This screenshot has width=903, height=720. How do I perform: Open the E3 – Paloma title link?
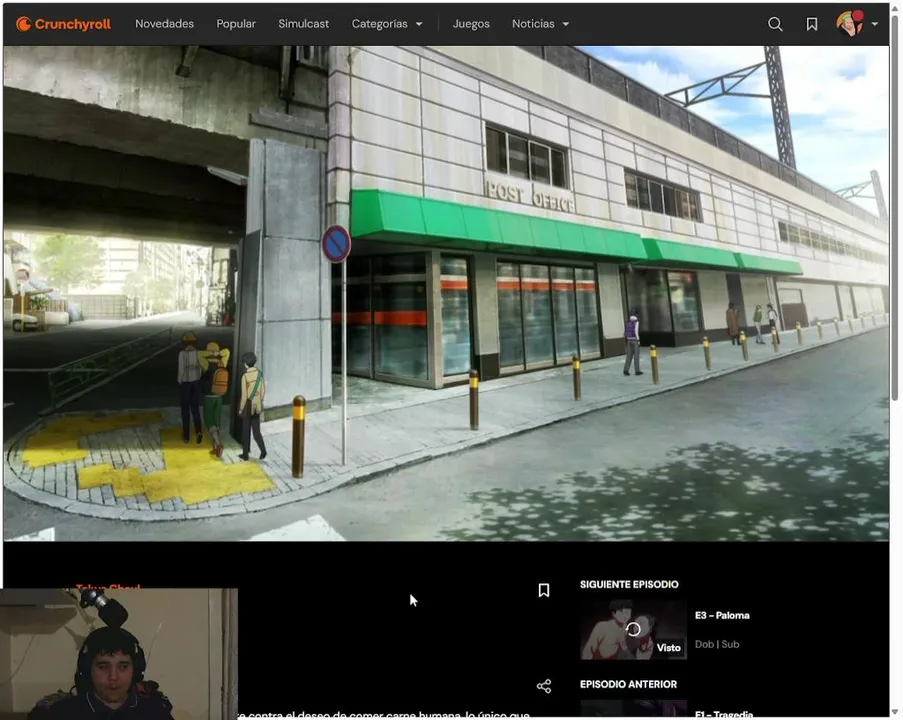point(722,615)
